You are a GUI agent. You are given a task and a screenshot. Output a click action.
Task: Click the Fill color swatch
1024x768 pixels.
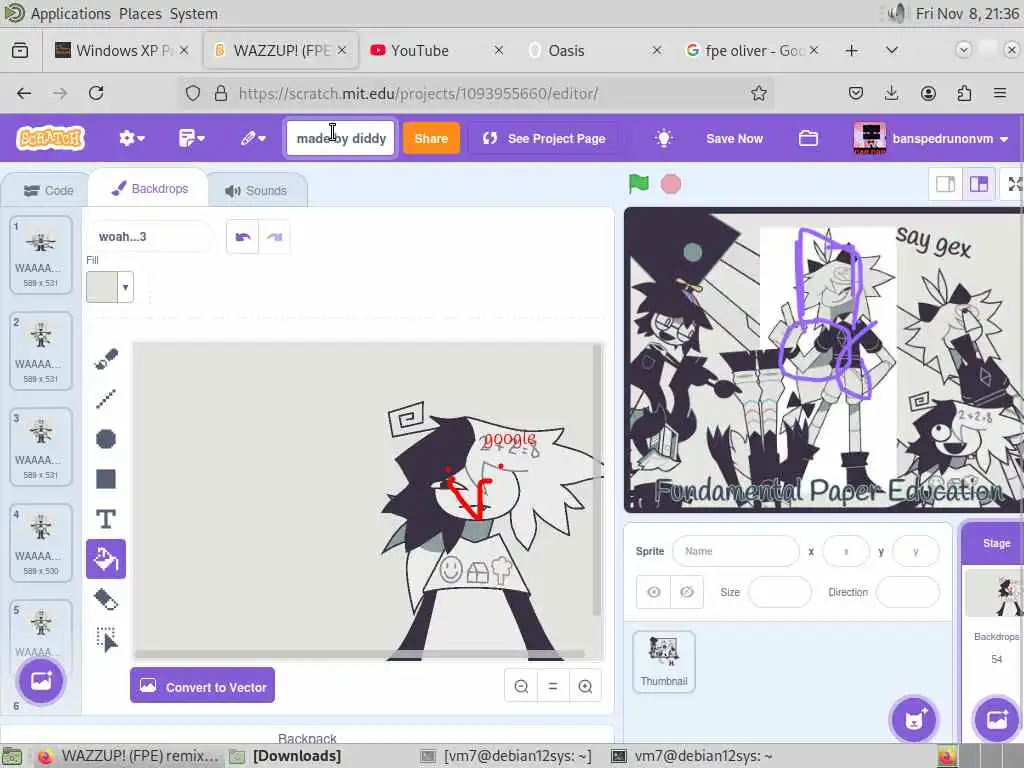103,287
